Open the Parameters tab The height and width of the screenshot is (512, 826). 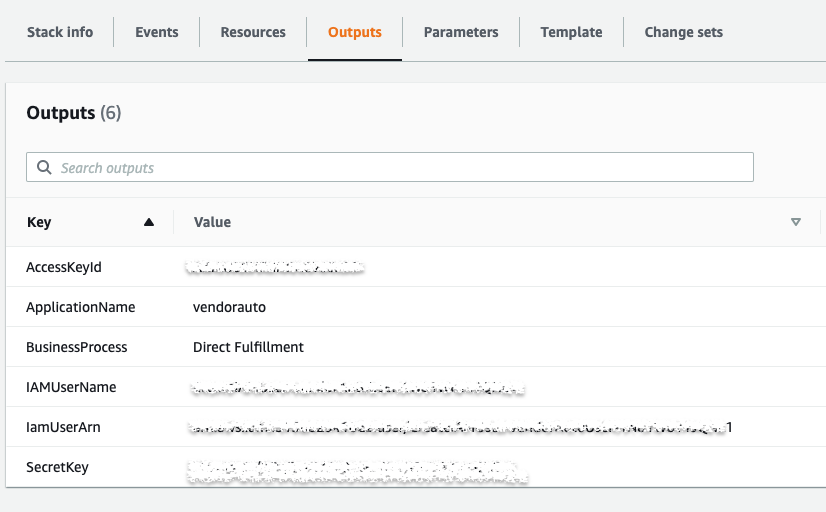[x=461, y=32]
